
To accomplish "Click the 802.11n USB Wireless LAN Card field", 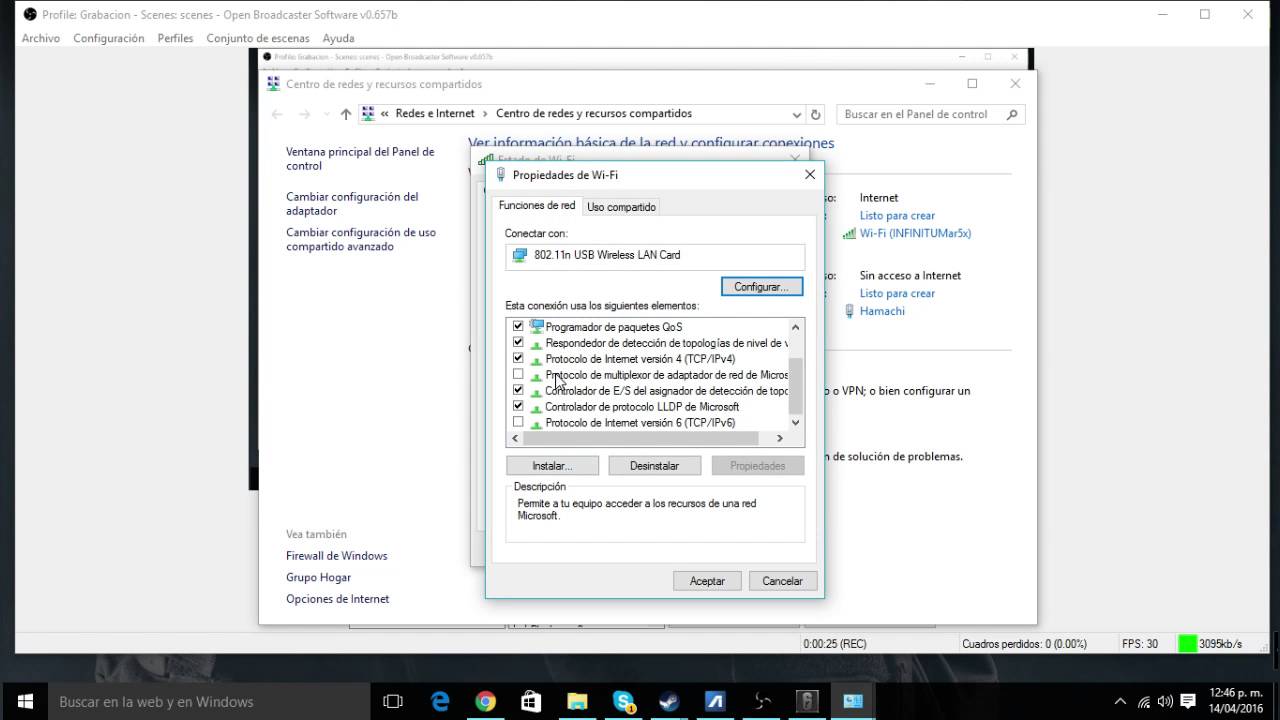I will [655, 255].
